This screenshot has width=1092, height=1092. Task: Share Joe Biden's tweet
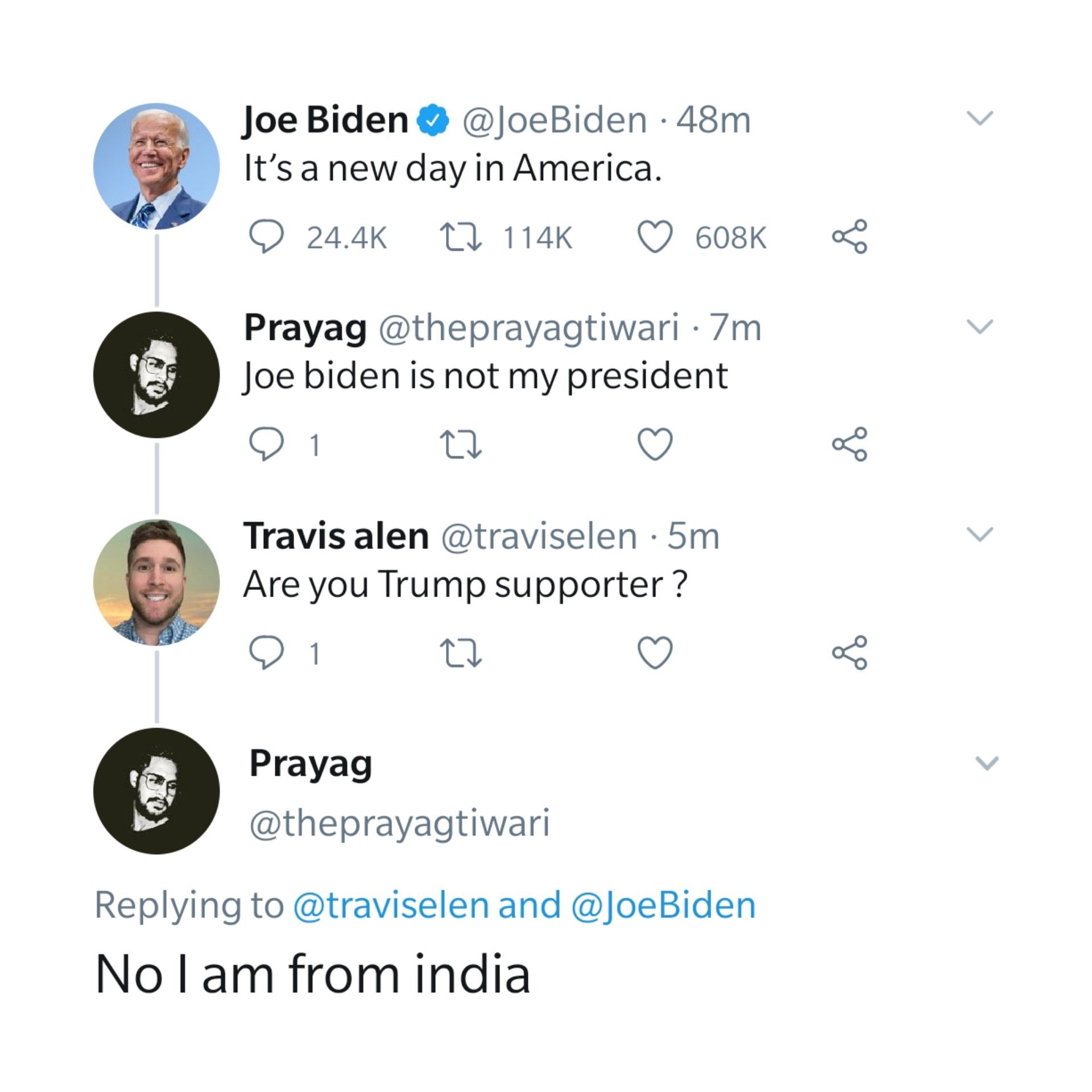pyautogui.click(x=850, y=237)
